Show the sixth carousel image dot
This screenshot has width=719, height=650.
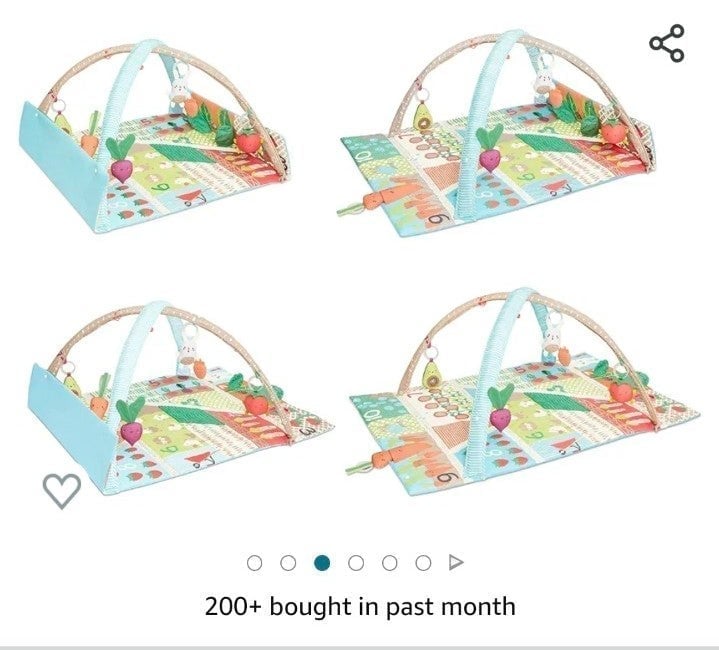coord(423,562)
